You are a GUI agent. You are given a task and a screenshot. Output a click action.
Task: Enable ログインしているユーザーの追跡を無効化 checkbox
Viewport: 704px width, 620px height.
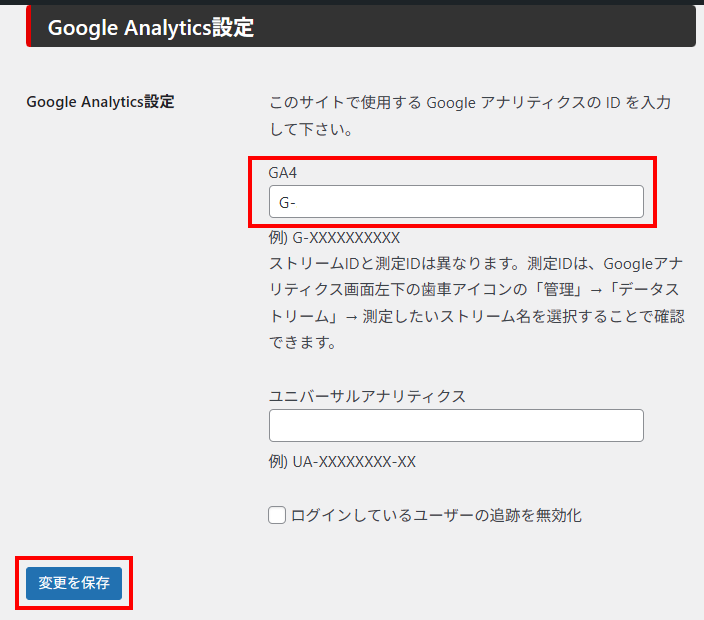(x=278, y=516)
